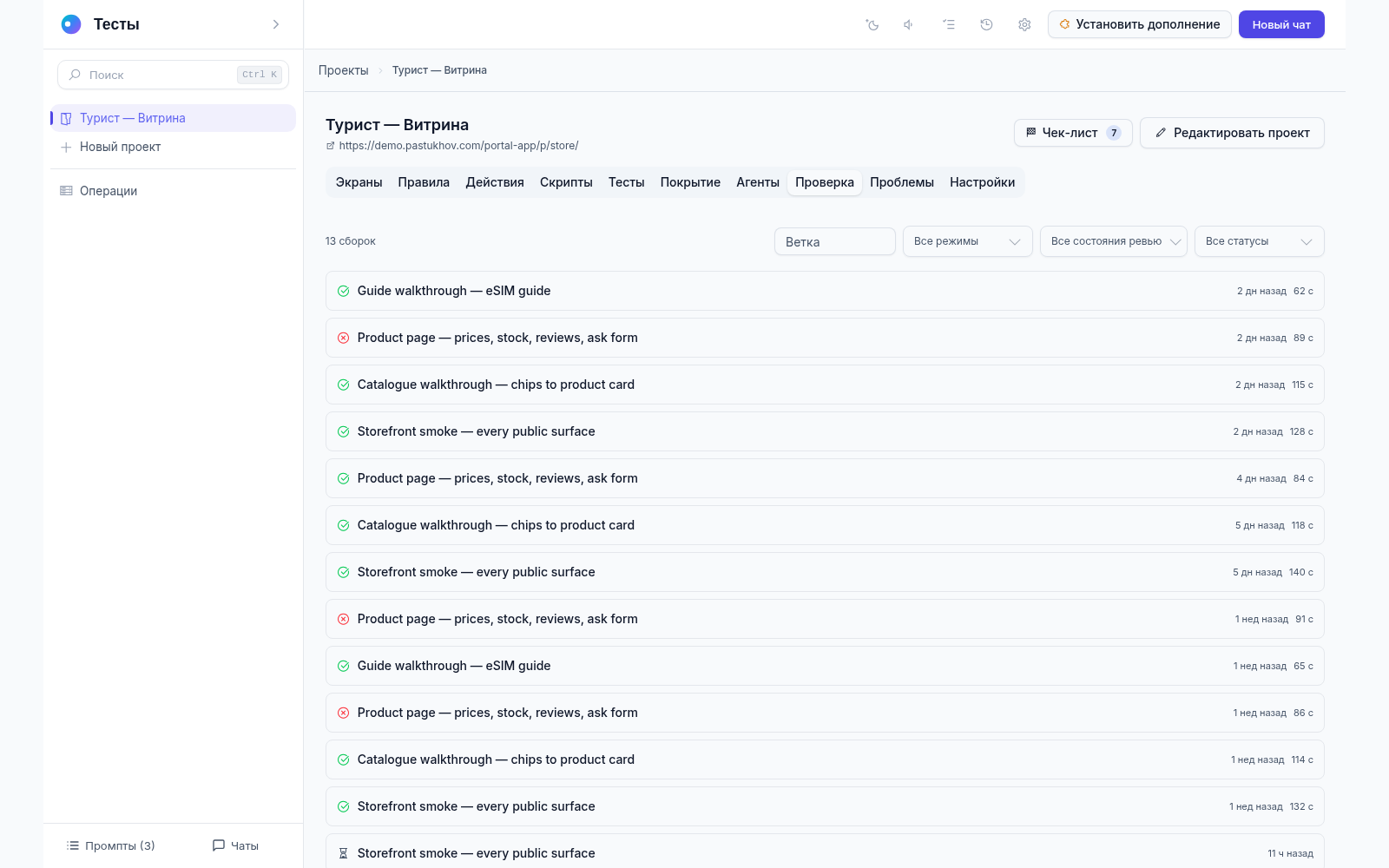The width and height of the screenshot is (1389, 868).
Task: Click the sound speaker icon in header
Action: point(909,24)
